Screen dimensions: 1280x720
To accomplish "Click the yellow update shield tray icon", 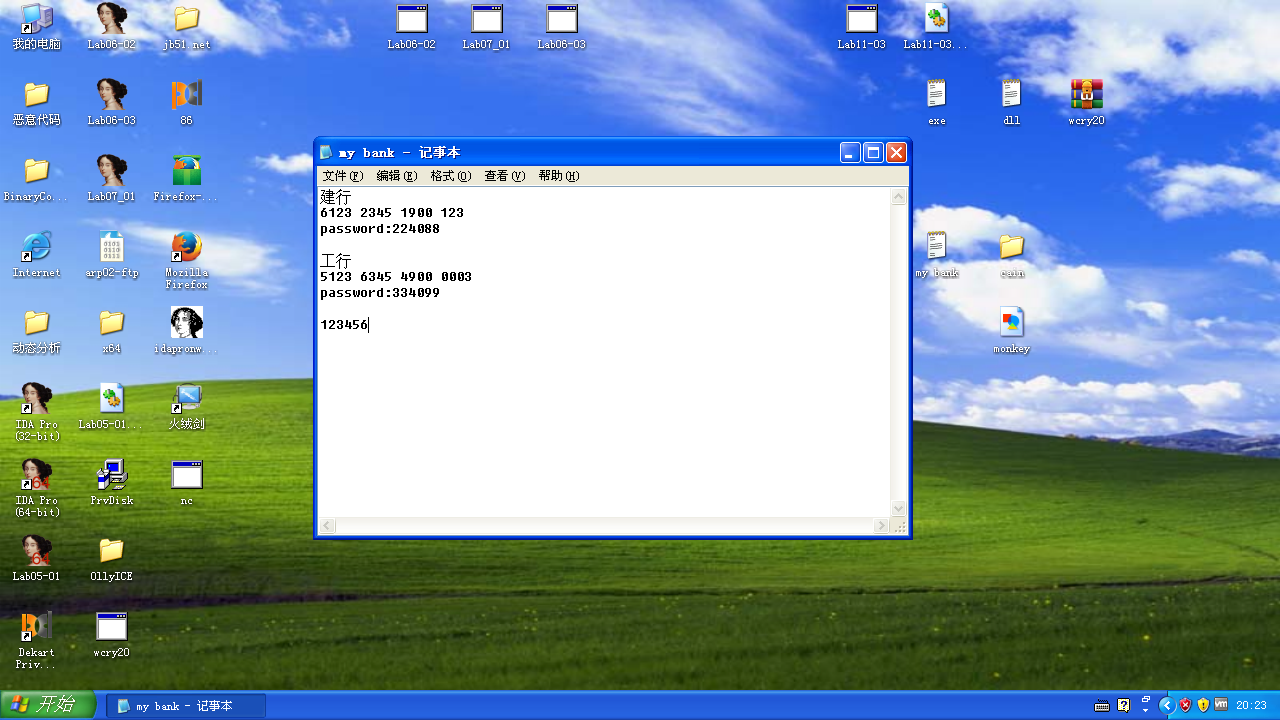I will coord(1203,706).
